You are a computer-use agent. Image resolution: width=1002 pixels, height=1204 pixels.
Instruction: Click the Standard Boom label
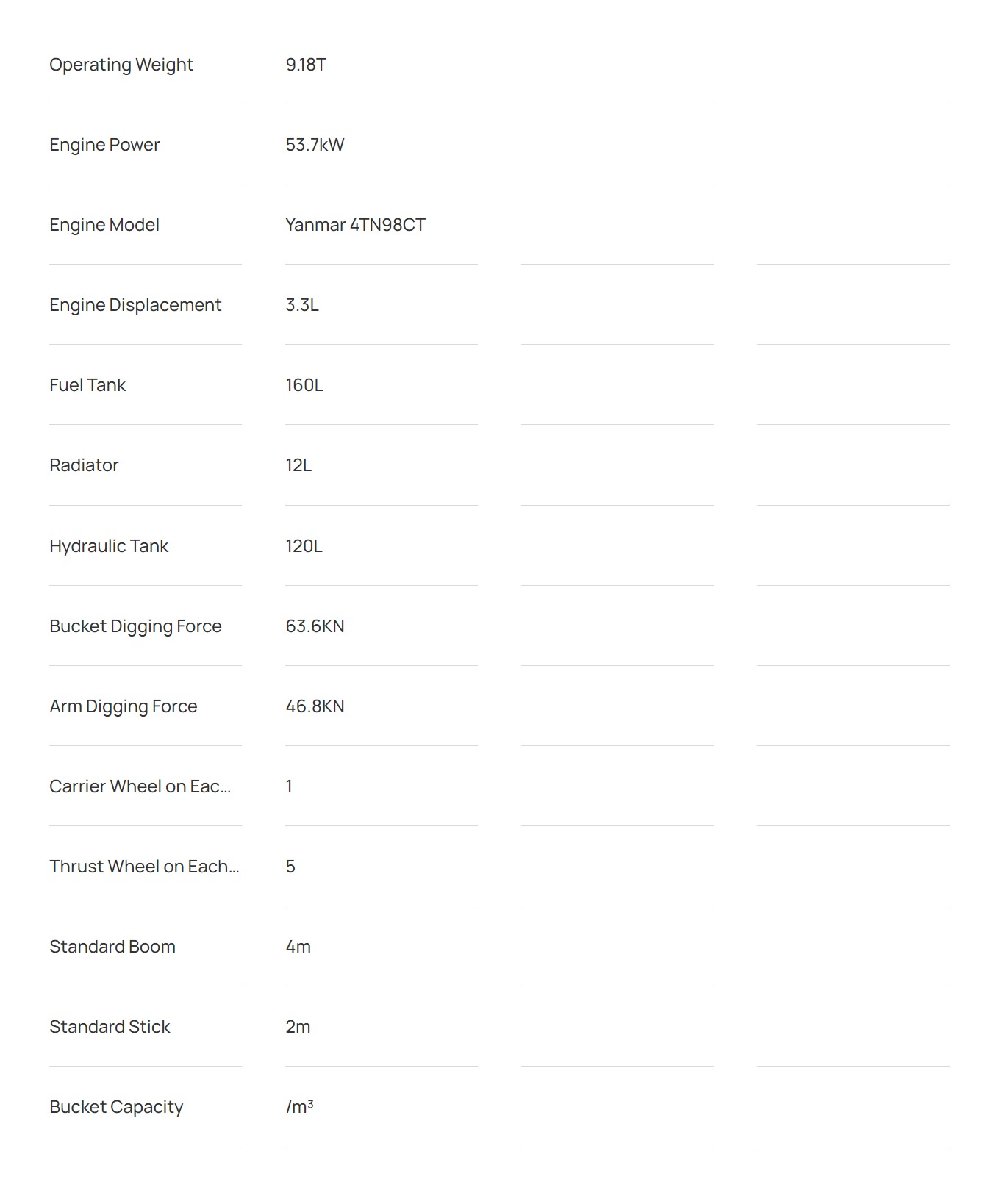112,947
